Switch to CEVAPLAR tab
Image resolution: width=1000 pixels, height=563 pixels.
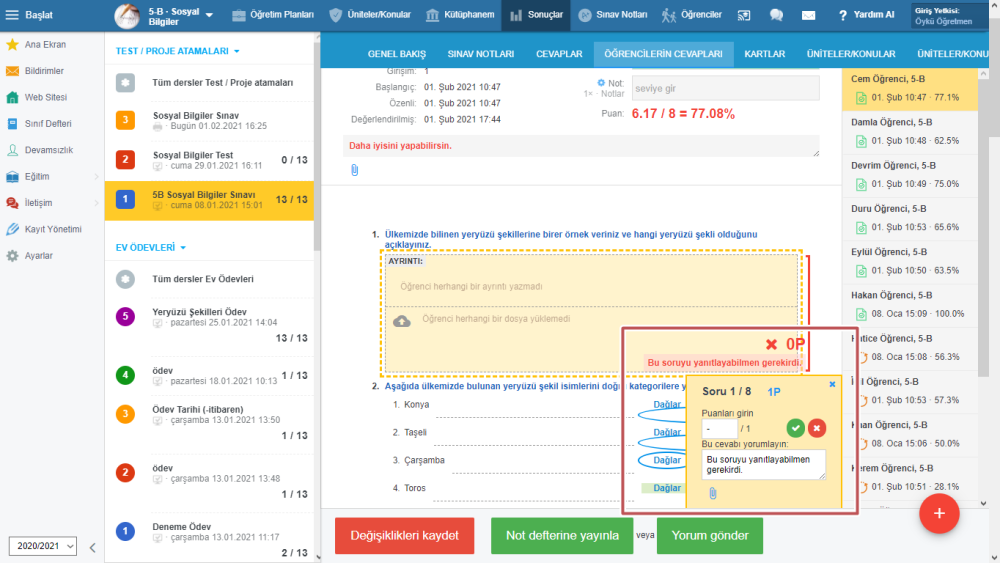[559, 54]
